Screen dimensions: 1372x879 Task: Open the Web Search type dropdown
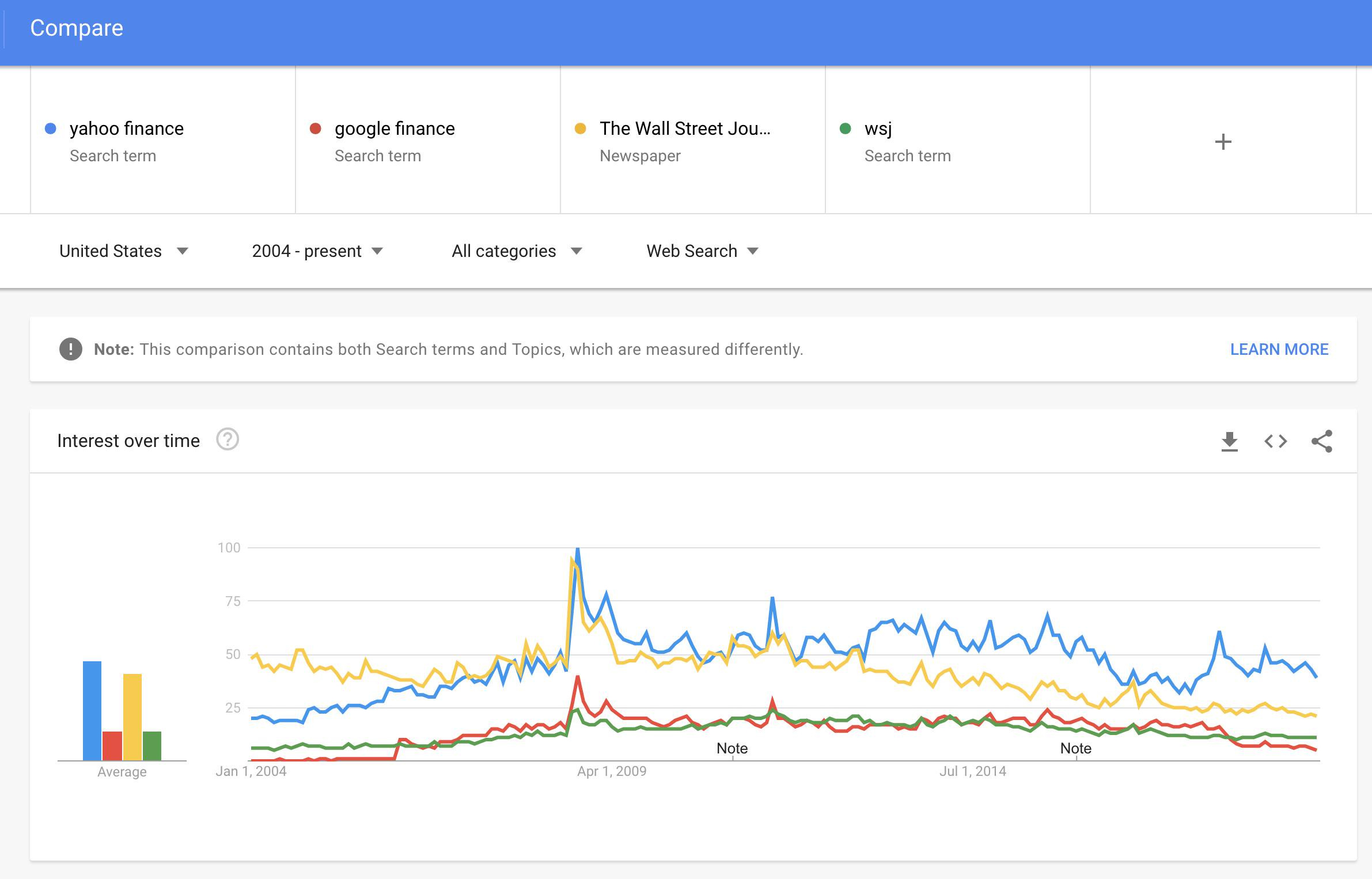tap(703, 251)
